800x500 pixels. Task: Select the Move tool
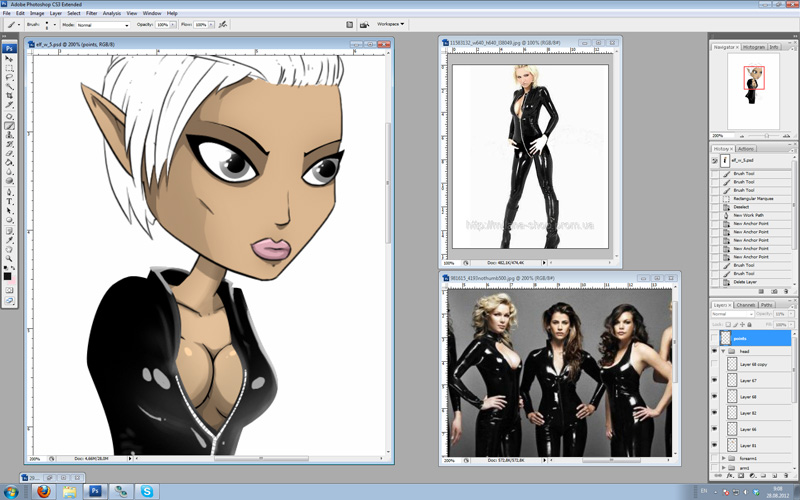coord(9,59)
